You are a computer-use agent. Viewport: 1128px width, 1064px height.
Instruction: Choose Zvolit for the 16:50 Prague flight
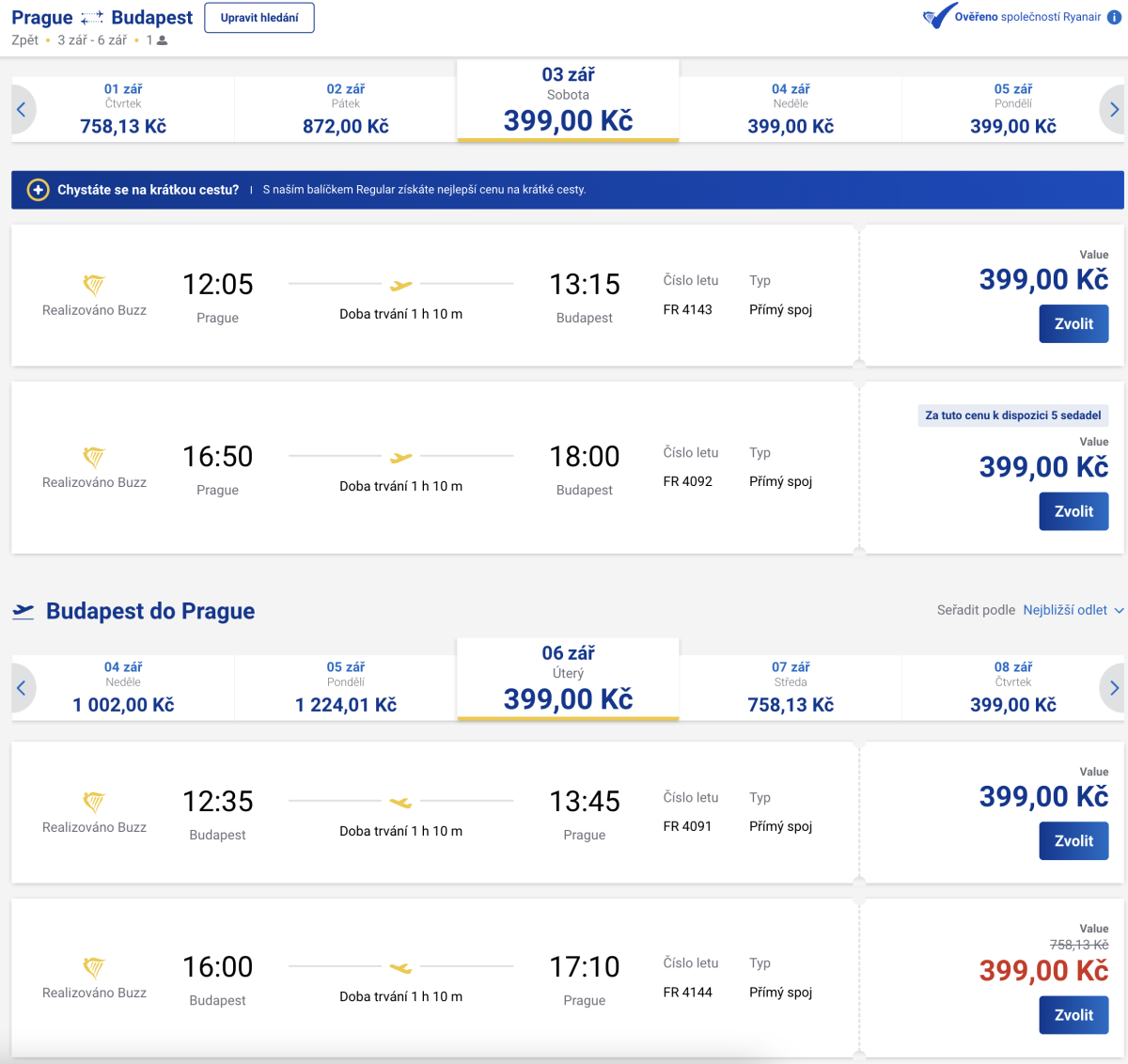click(1073, 512)
